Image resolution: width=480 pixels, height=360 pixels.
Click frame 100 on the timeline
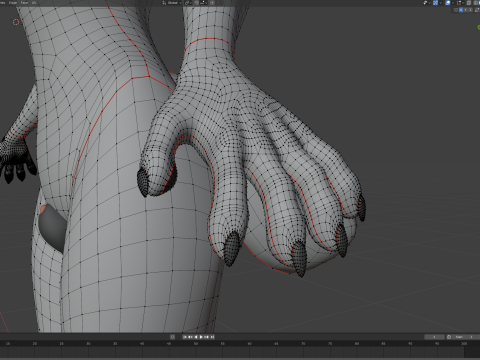[464, 343]
